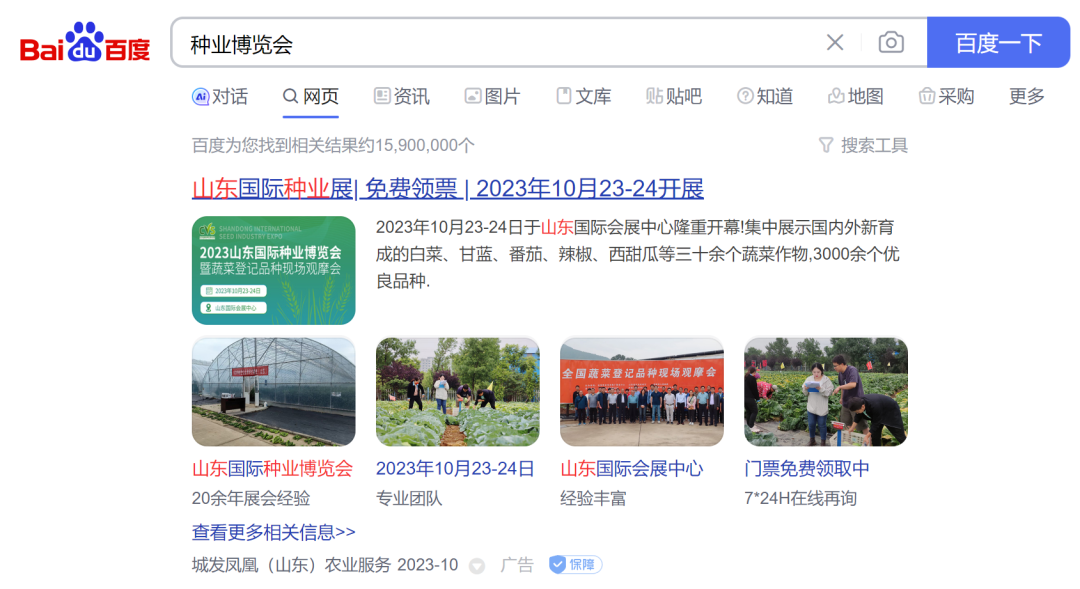Viewport: 1080px width, 589px height.
Task: Click the 20余年展会经验 caption
Action: click(x=251, y=498)
